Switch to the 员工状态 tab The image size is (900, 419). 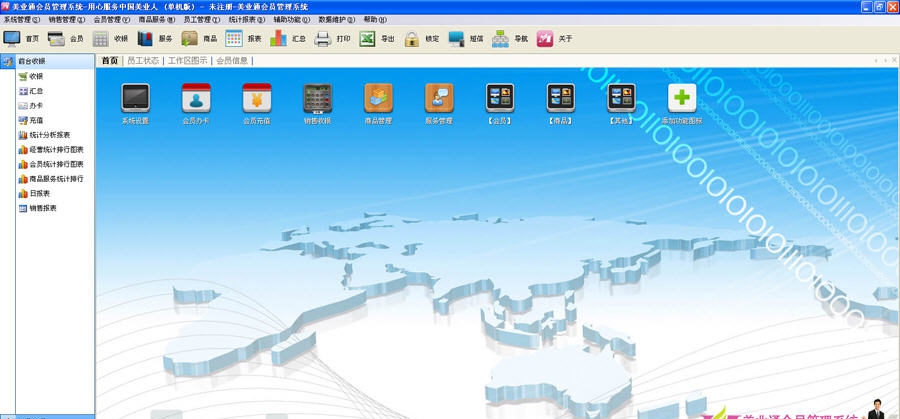143,60
